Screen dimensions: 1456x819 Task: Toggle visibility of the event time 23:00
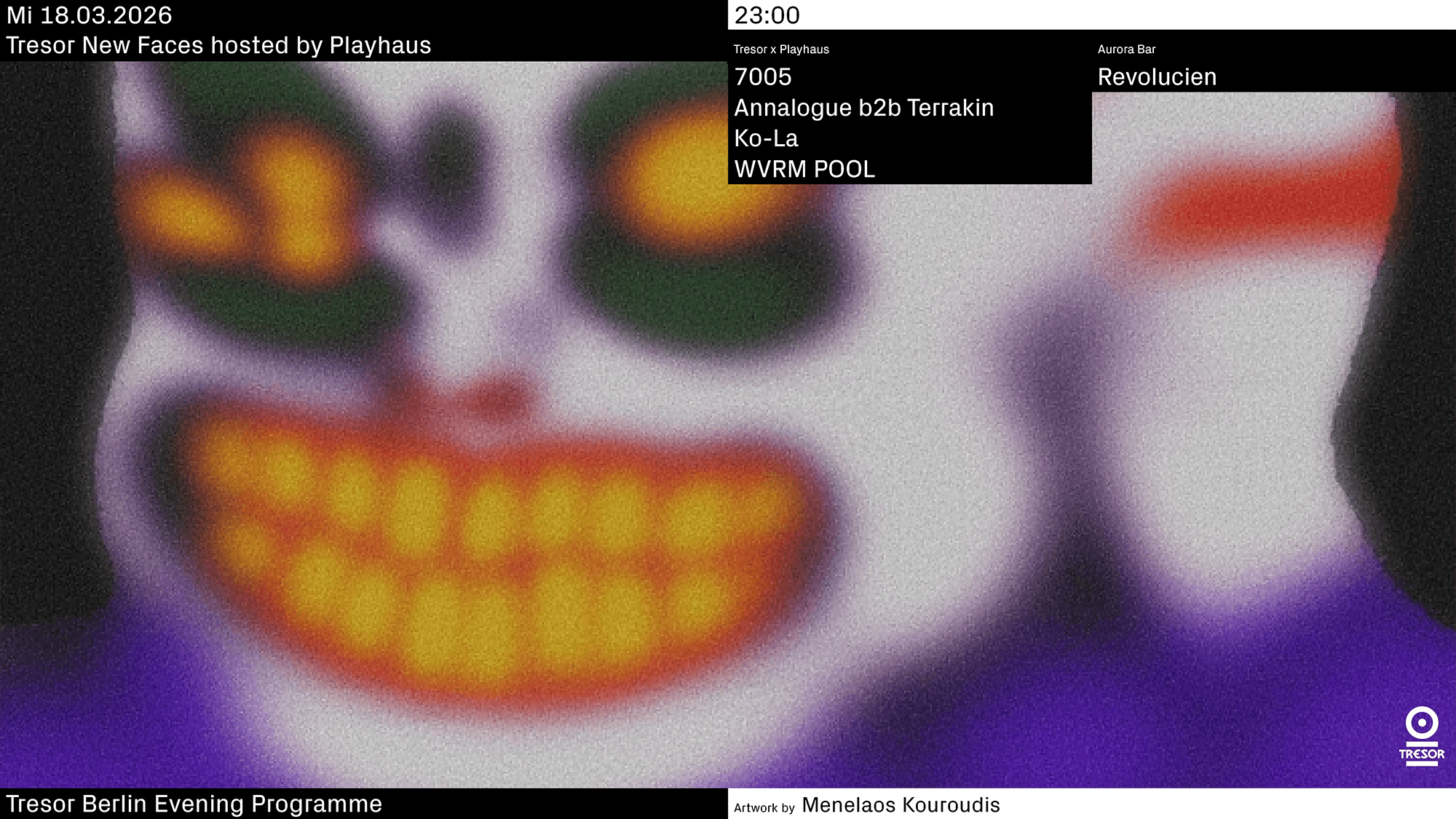[x=769, y=14]
